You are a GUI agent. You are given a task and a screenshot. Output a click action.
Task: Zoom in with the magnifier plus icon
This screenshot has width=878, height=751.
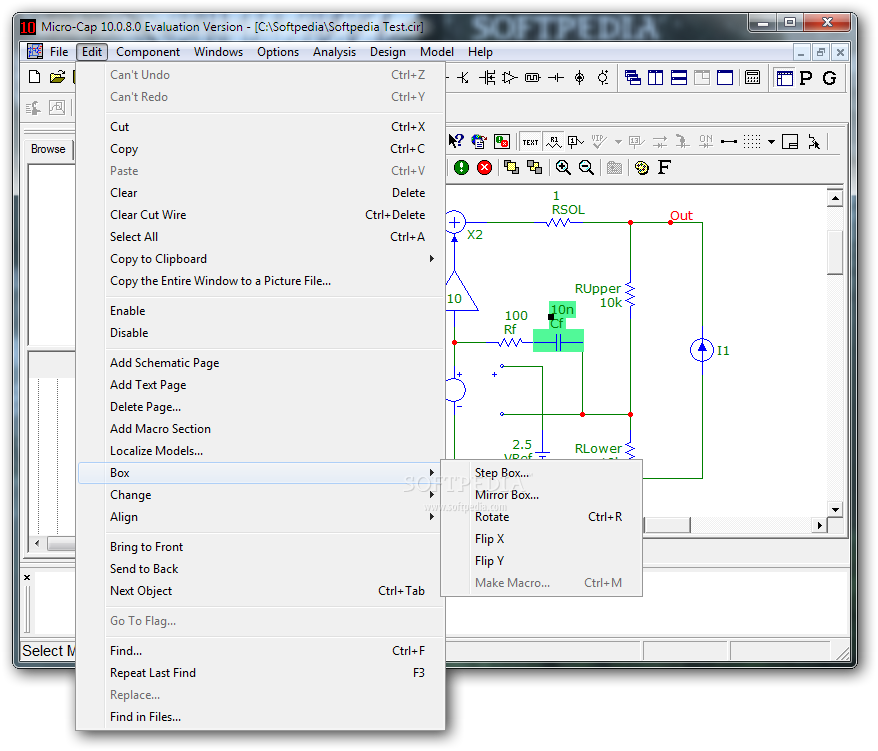pos(563,167)
